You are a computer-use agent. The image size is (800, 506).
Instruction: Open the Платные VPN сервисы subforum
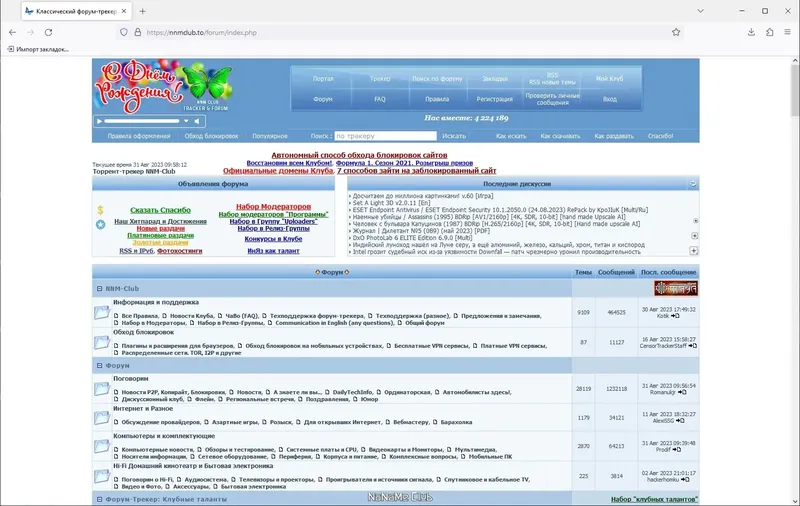513,346
